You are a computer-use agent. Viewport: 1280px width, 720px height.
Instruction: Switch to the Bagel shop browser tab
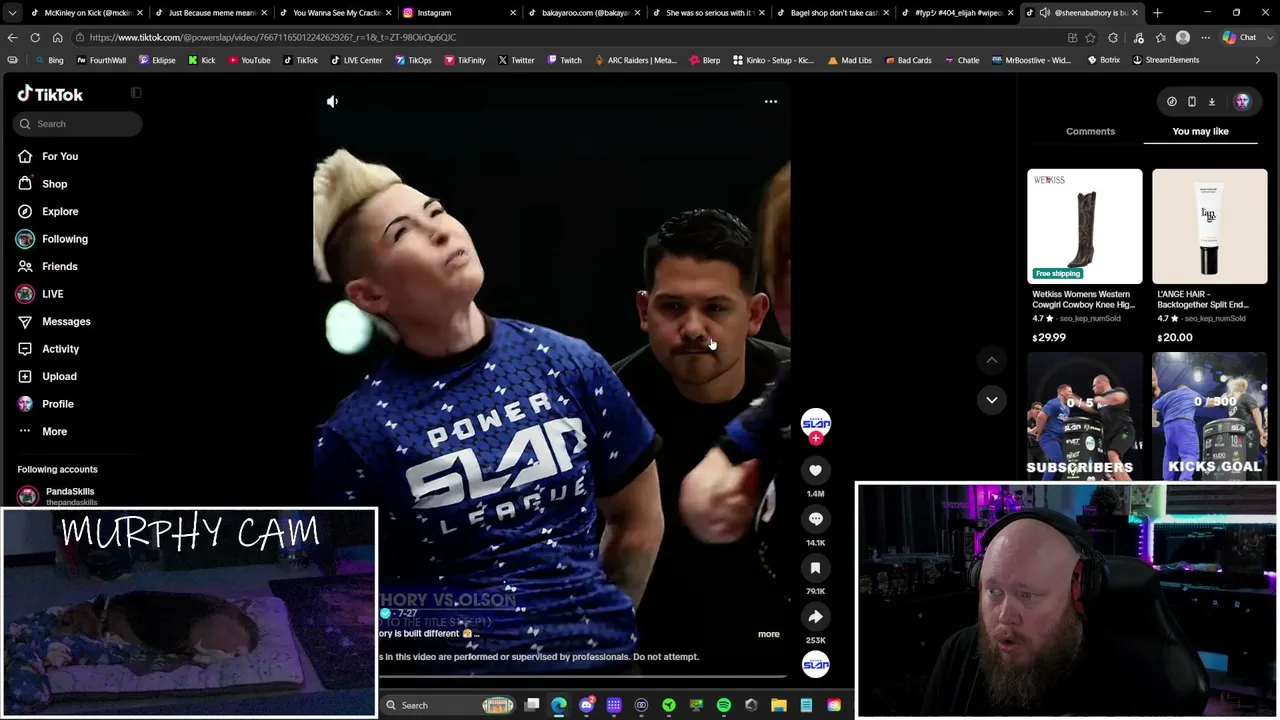click(x=833, y=13)
